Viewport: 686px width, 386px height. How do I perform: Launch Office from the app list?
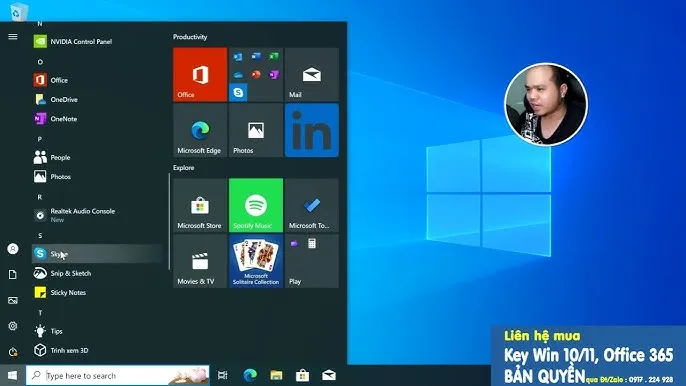[x=97, y=80]
